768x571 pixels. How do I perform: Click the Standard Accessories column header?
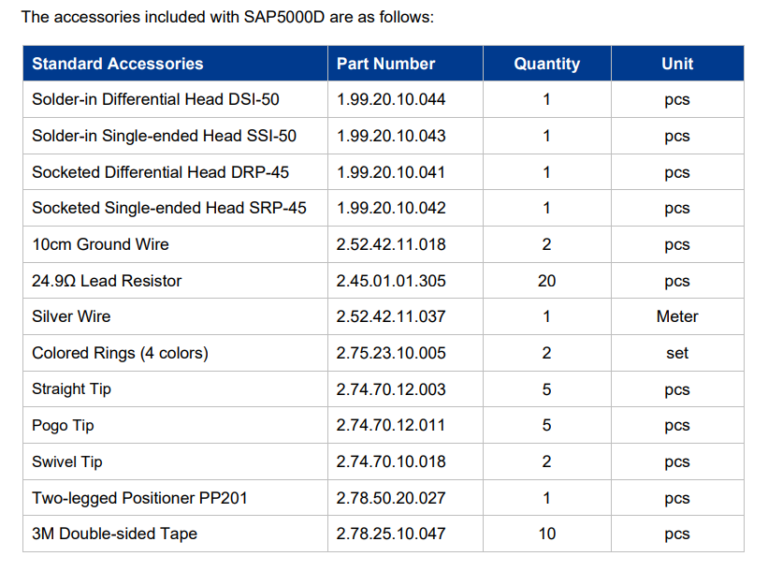point(117,64)
